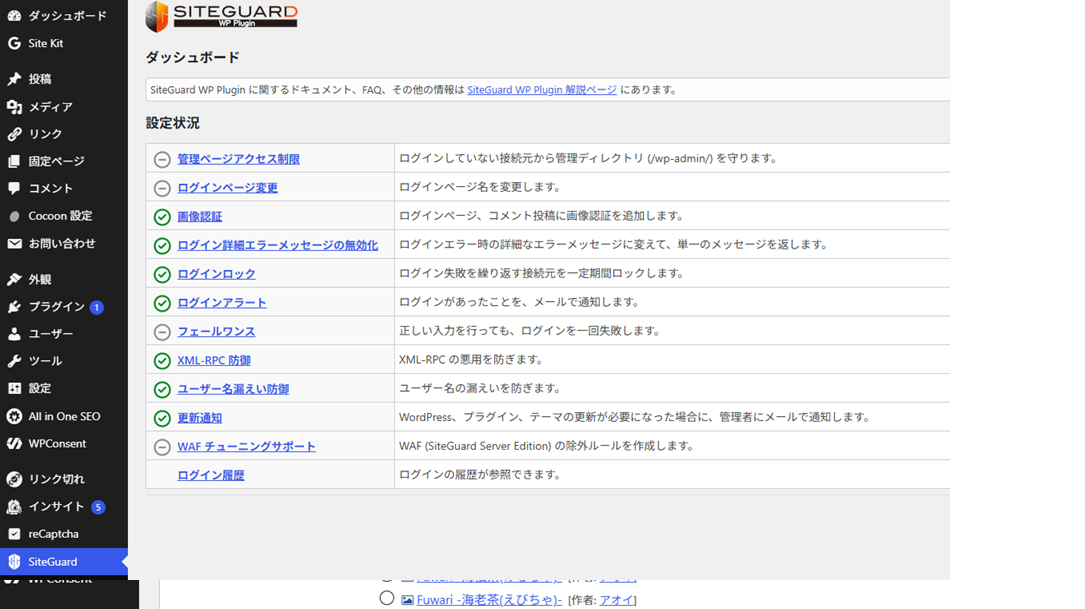Click the media icon beside メディア
The width and height of the screenshot is (1085, 609).
pyautogui.click(x=14, y=107)
